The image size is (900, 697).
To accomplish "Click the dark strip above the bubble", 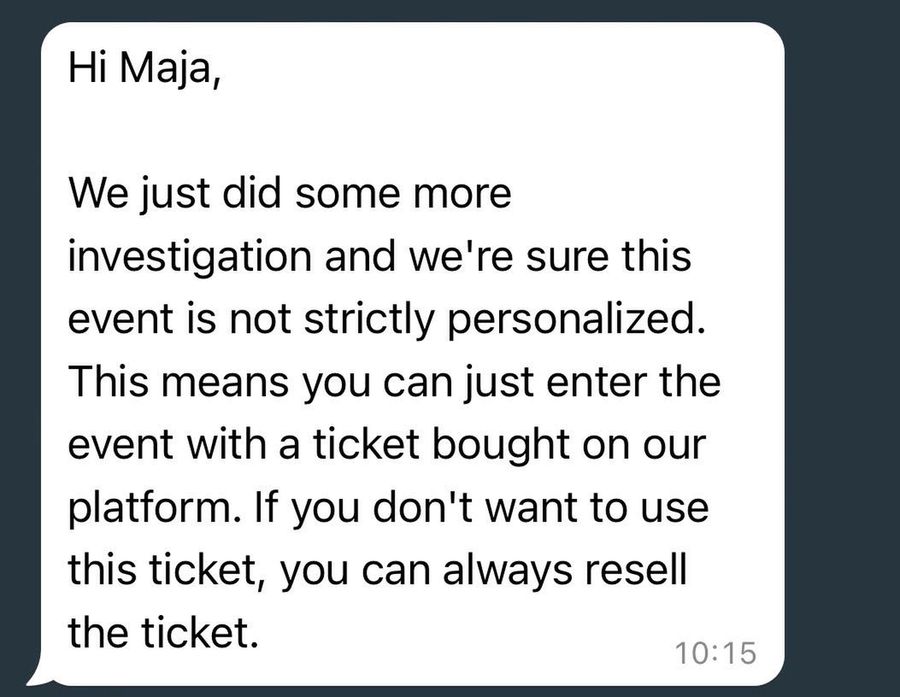I will tap(450, 10).
